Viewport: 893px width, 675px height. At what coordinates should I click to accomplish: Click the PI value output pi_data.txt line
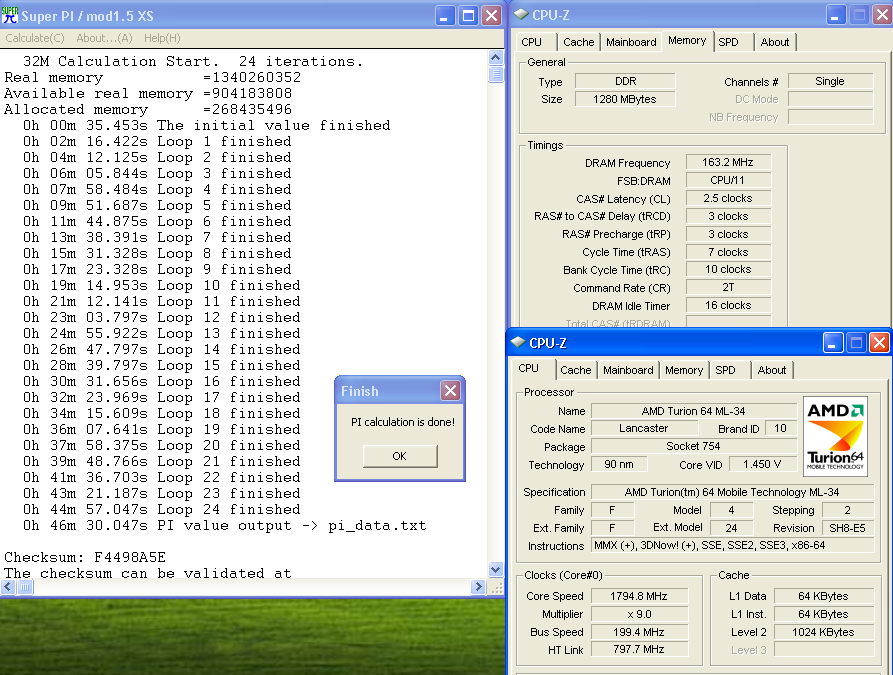224,525
